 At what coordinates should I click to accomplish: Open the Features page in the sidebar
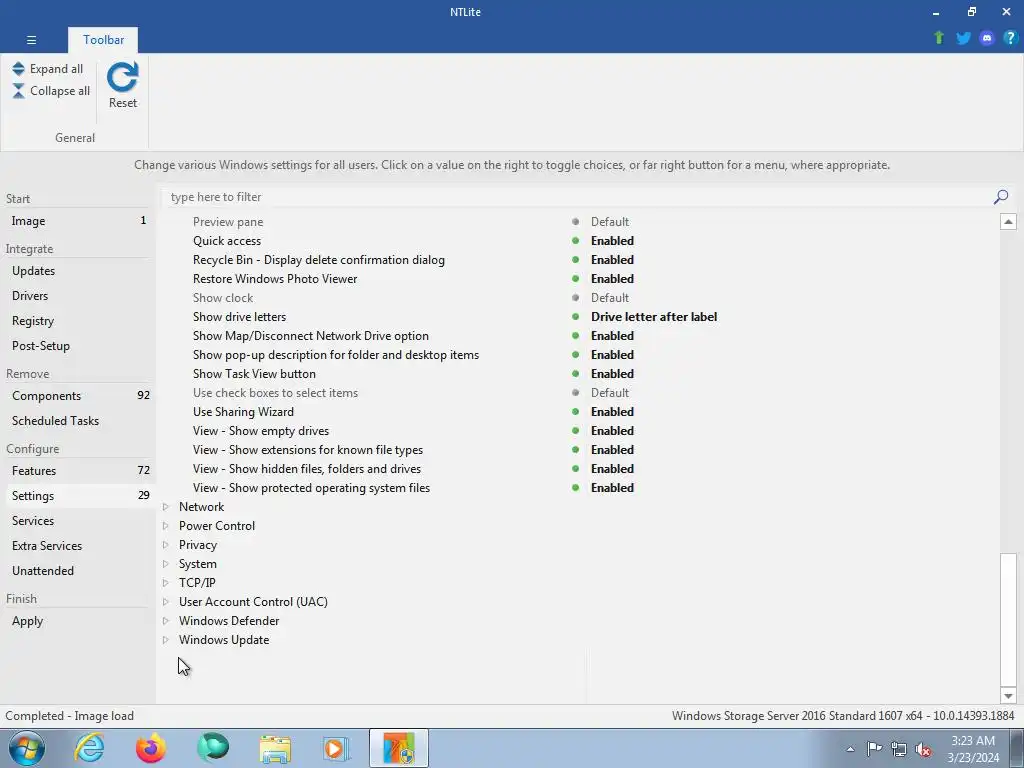(x=78, y=471)
